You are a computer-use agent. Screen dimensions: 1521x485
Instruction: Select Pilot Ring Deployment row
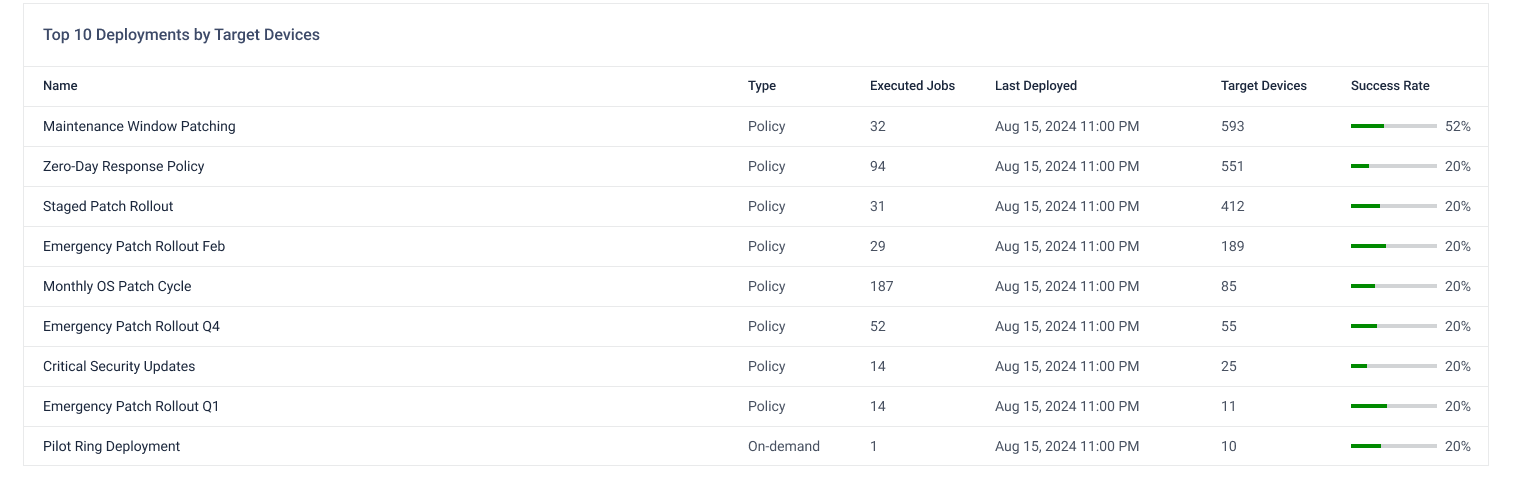(111, 447)
